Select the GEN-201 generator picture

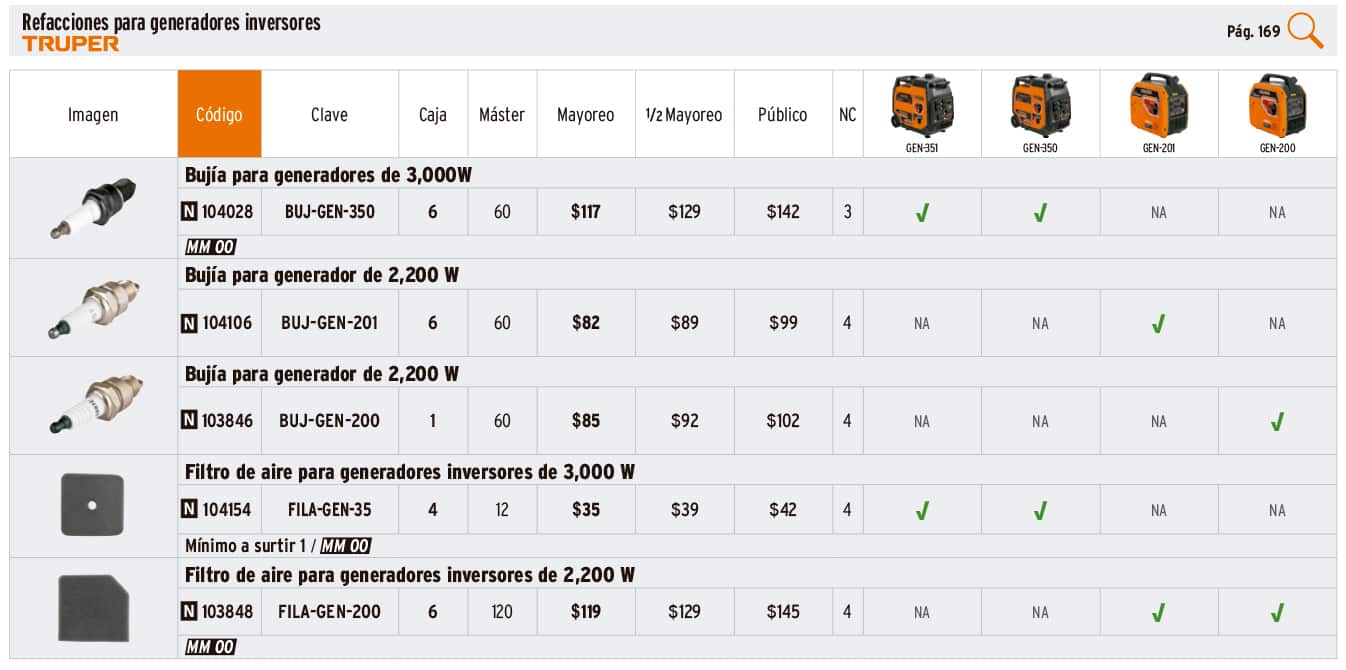tap(1158, 106)
